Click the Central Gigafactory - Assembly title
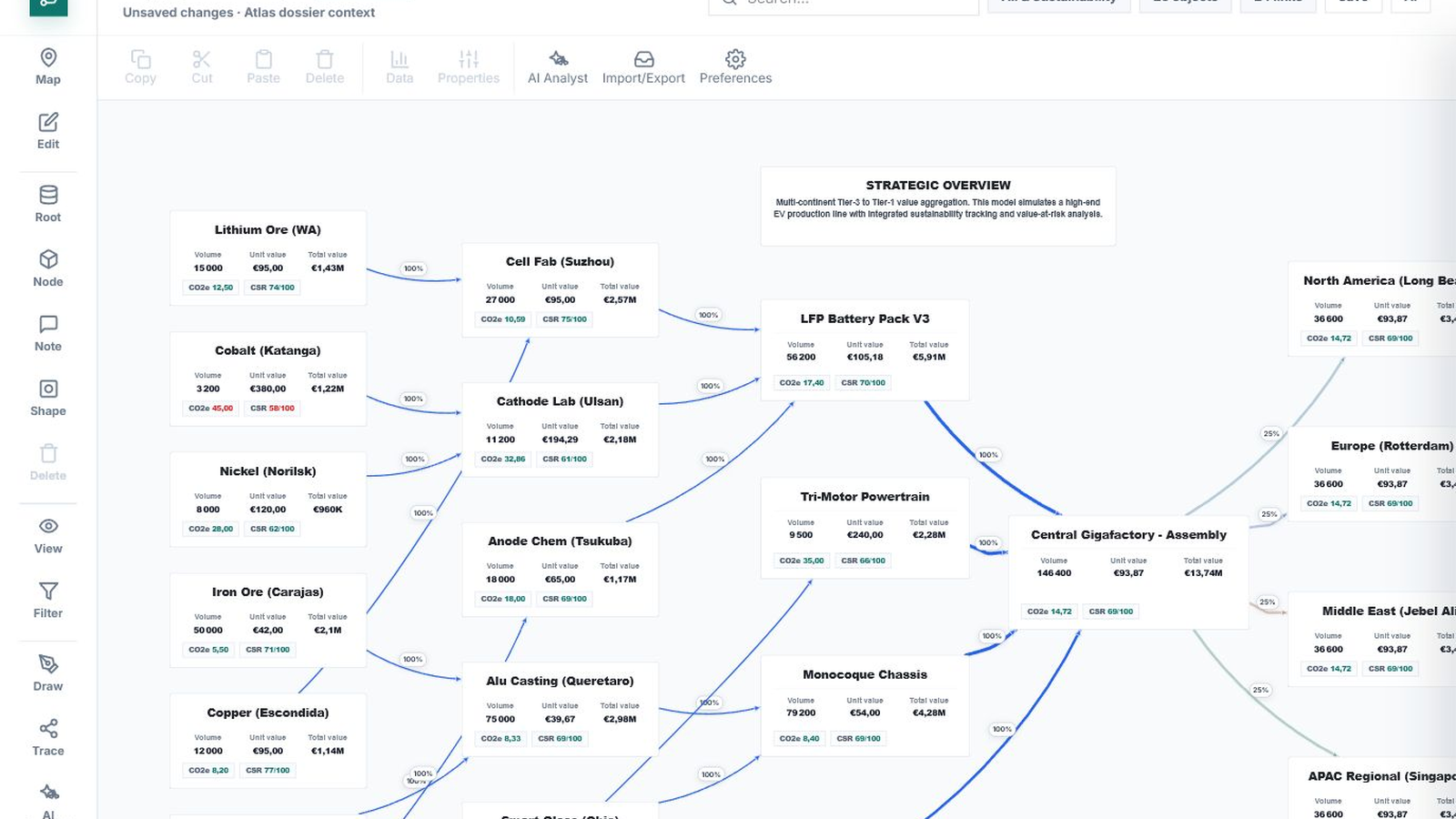Viewport: 1456px width, 819px height. click(x=1128, y=535)
